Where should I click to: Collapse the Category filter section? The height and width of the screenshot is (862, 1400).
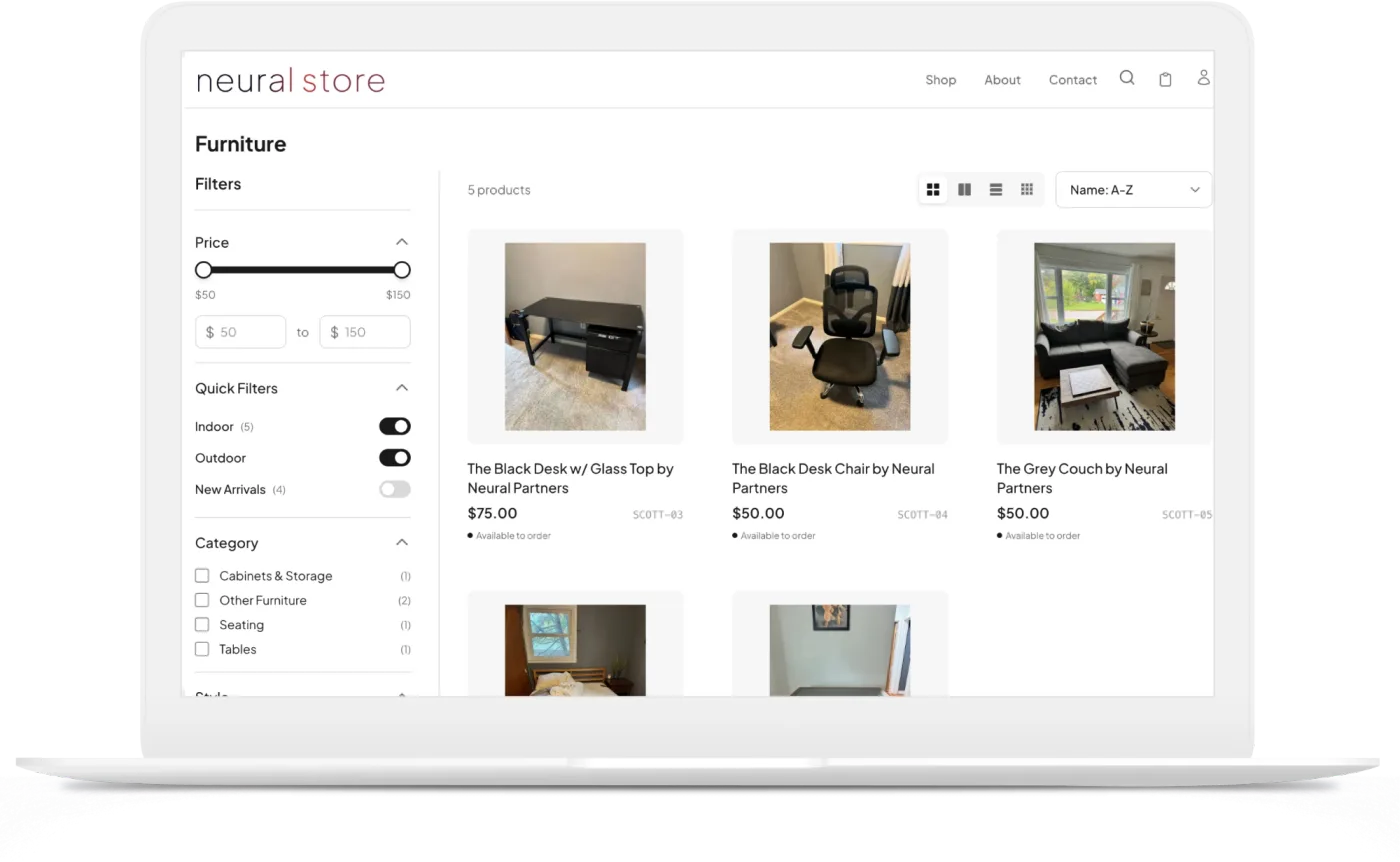(402, 542)
